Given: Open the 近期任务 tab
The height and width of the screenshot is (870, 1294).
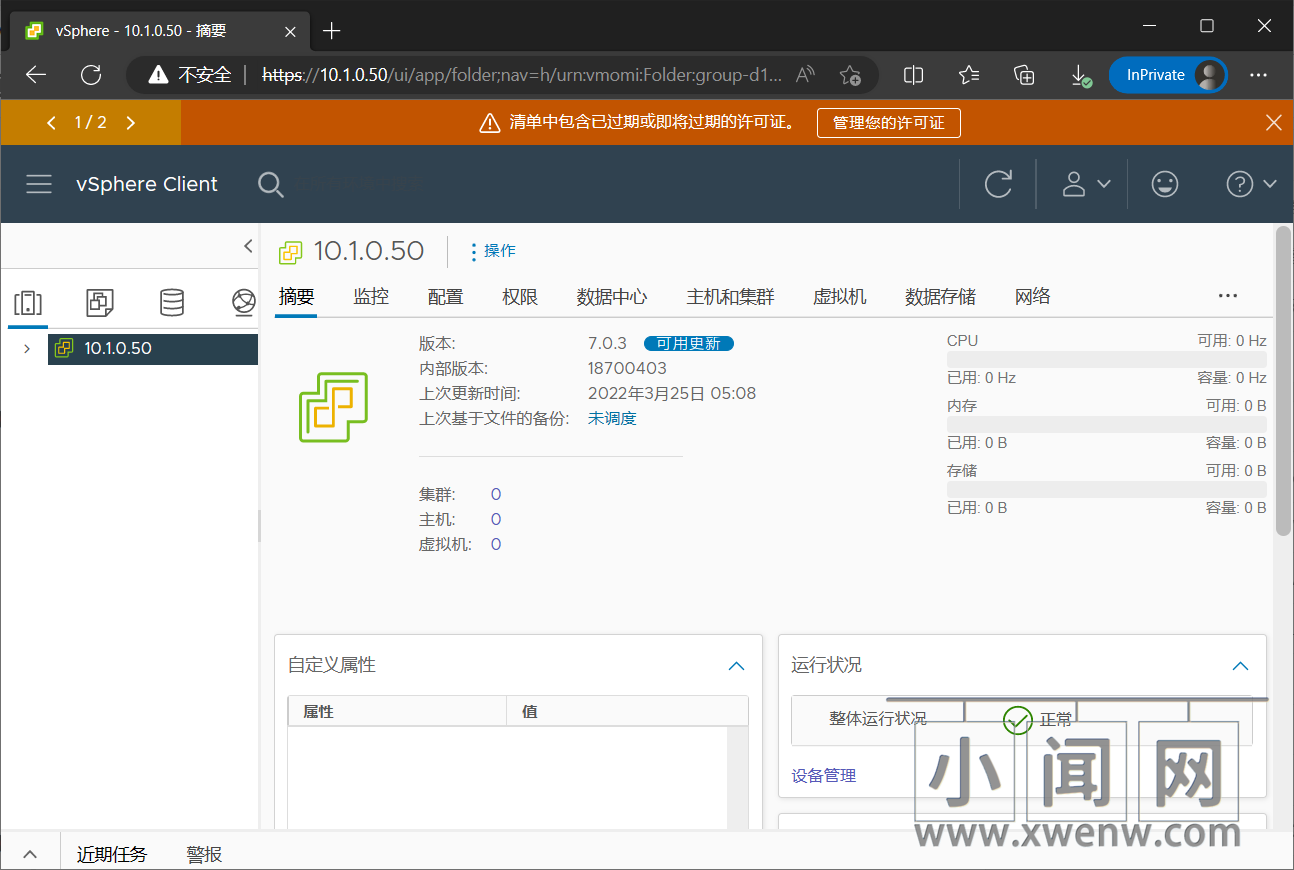Looking at the screenshot, I should pos(112,854).
